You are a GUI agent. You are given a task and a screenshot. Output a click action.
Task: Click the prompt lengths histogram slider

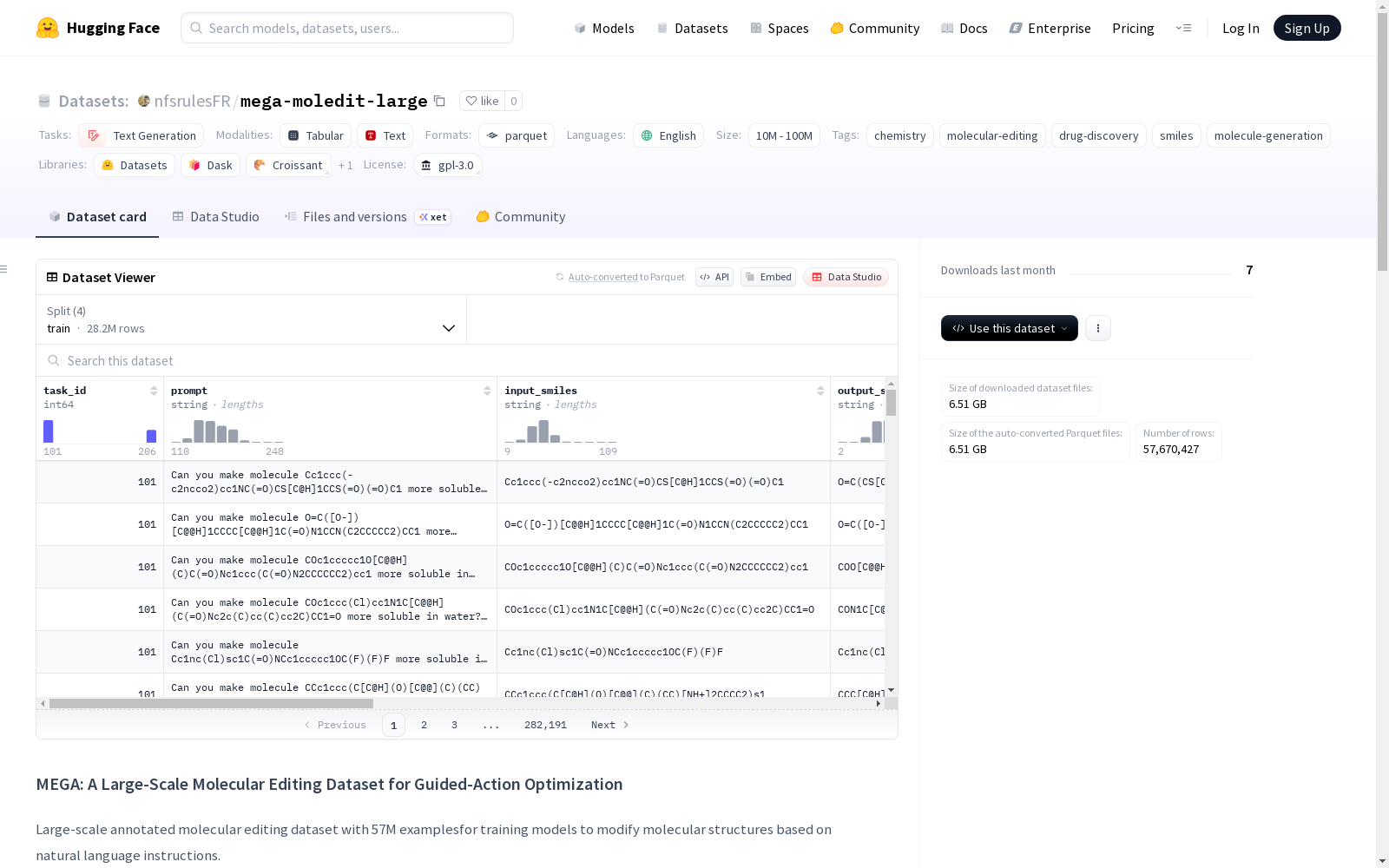coord(227,431)
